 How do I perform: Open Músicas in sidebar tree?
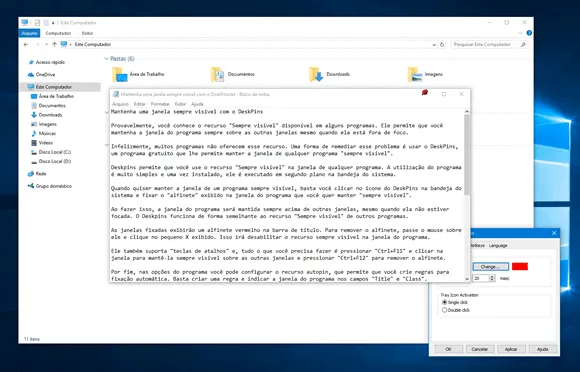pyautogui.click(x=47, y=133)
